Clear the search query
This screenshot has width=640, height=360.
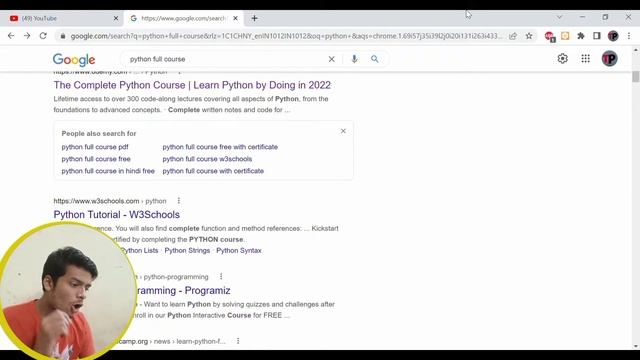click(331, 59)
